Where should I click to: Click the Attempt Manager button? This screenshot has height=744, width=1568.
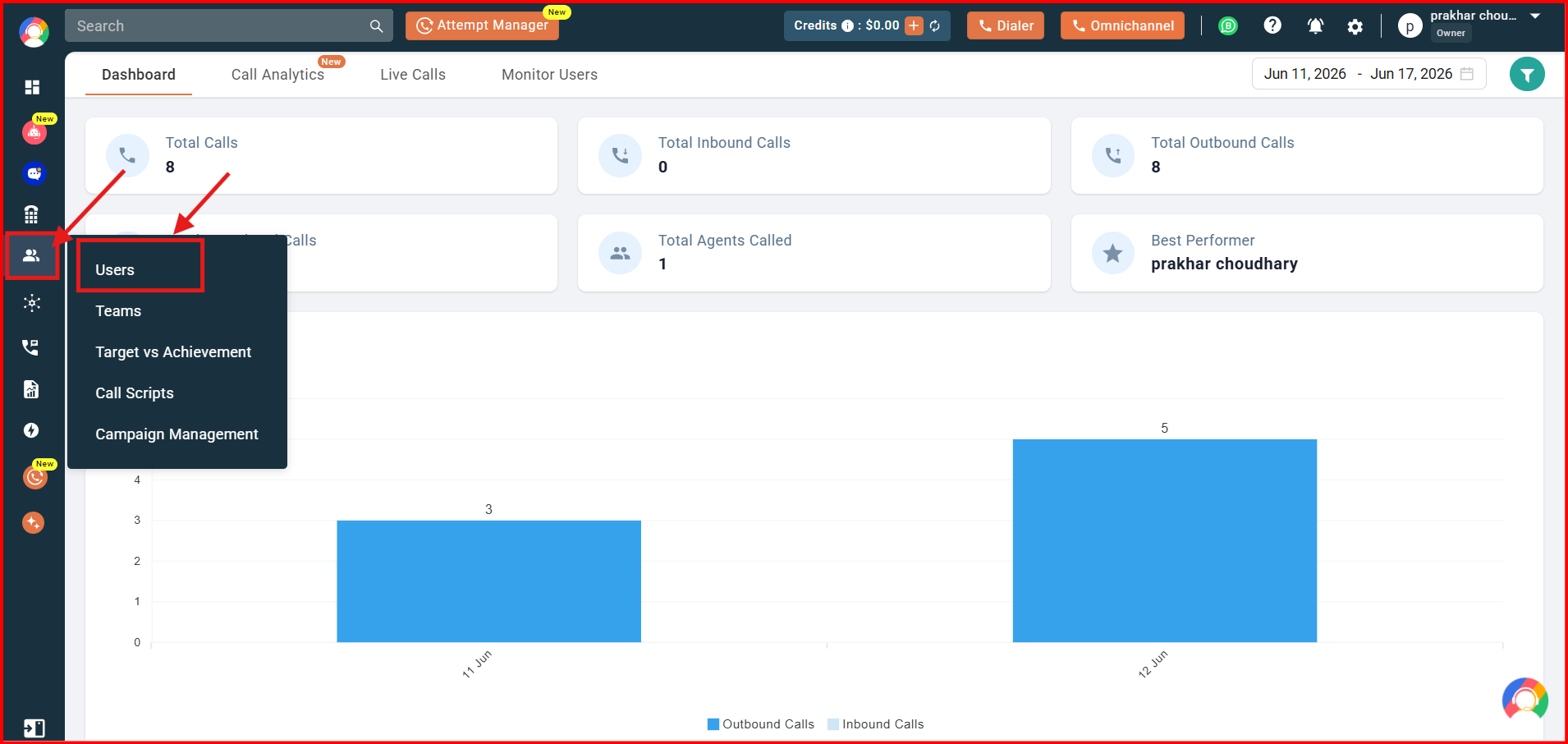(x=482, y=25)
